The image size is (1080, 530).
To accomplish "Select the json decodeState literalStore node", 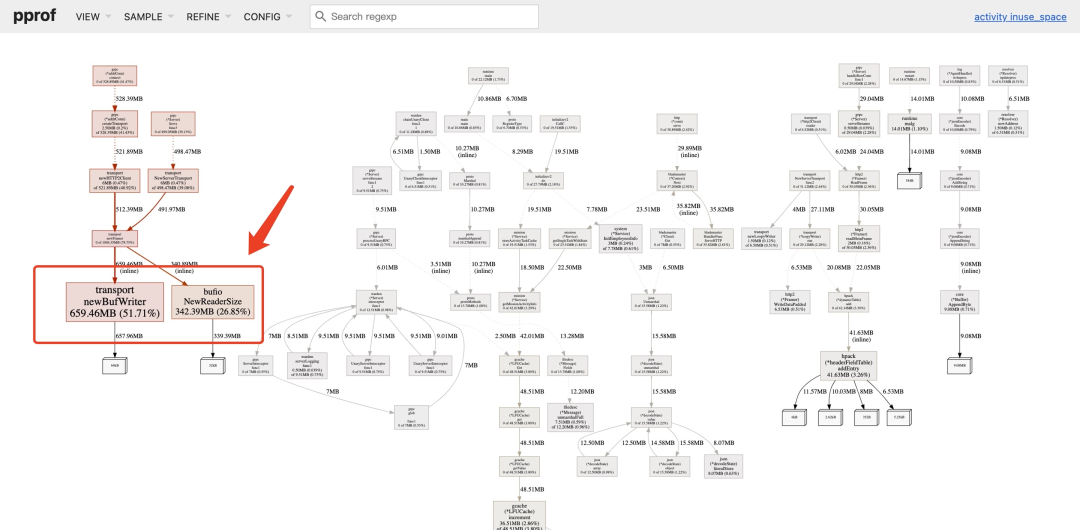I will coord(724,466).
